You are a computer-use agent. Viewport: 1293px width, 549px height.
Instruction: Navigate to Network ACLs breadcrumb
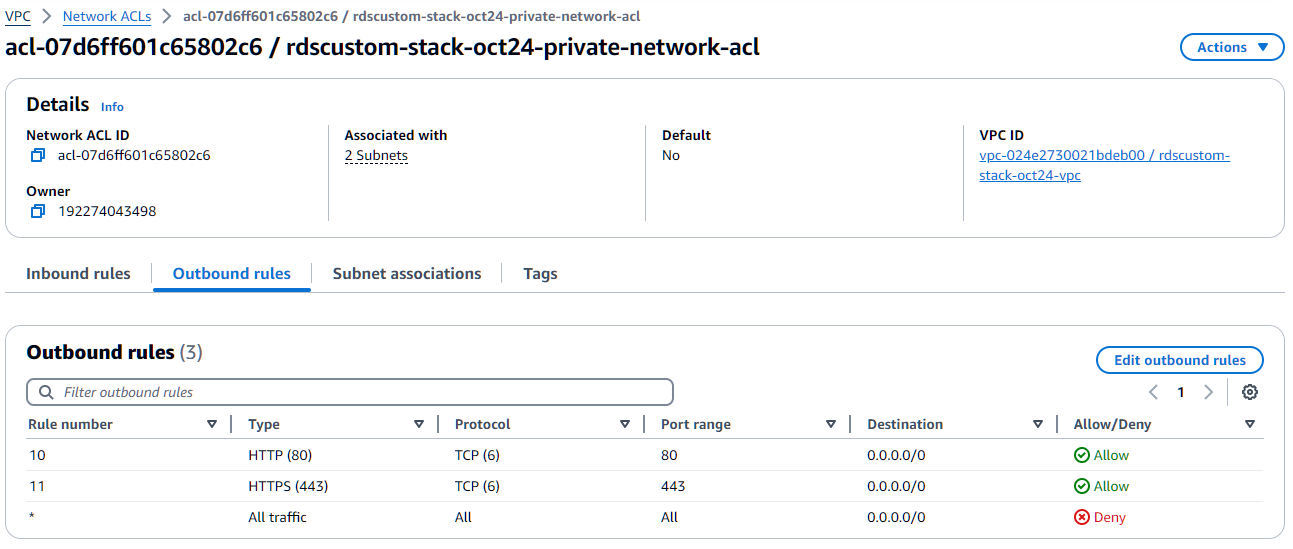tap(107, 16)
